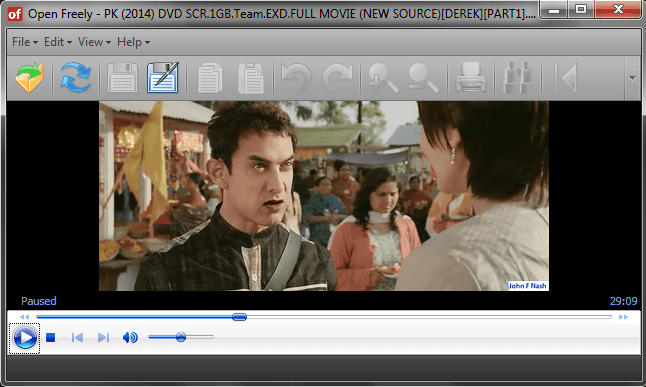Skip to previous track button
The width and height of the screenshot is (646, 387).
click(77, 338)
